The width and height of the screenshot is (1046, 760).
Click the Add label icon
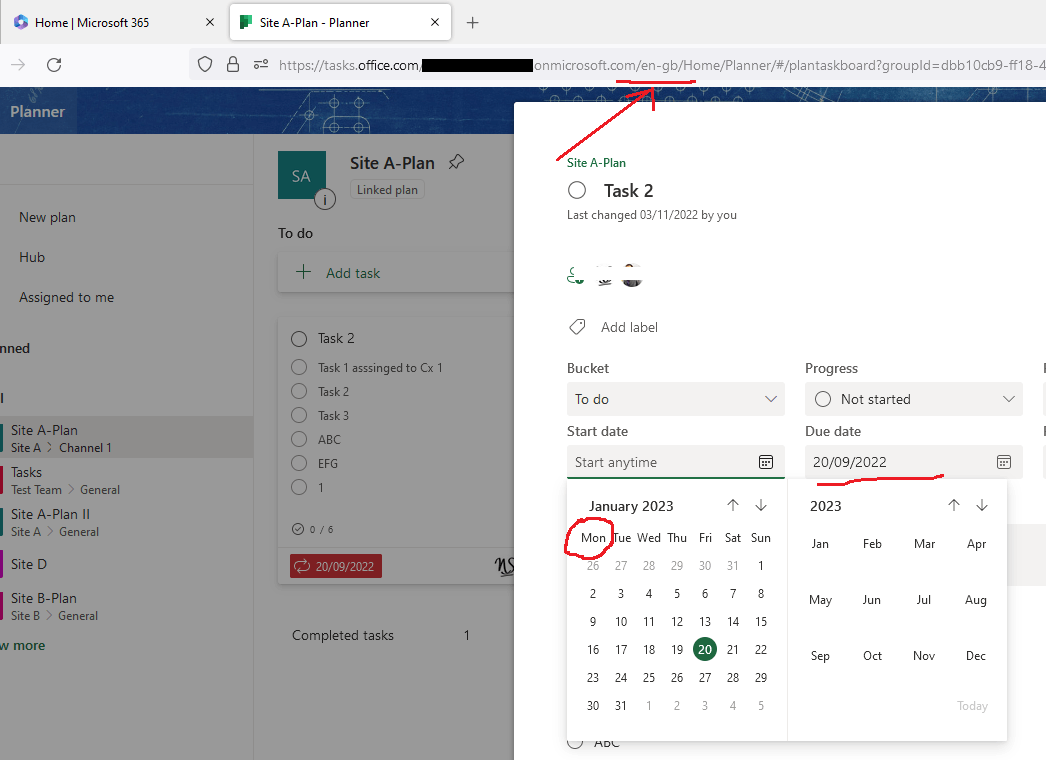coord(577,326)
